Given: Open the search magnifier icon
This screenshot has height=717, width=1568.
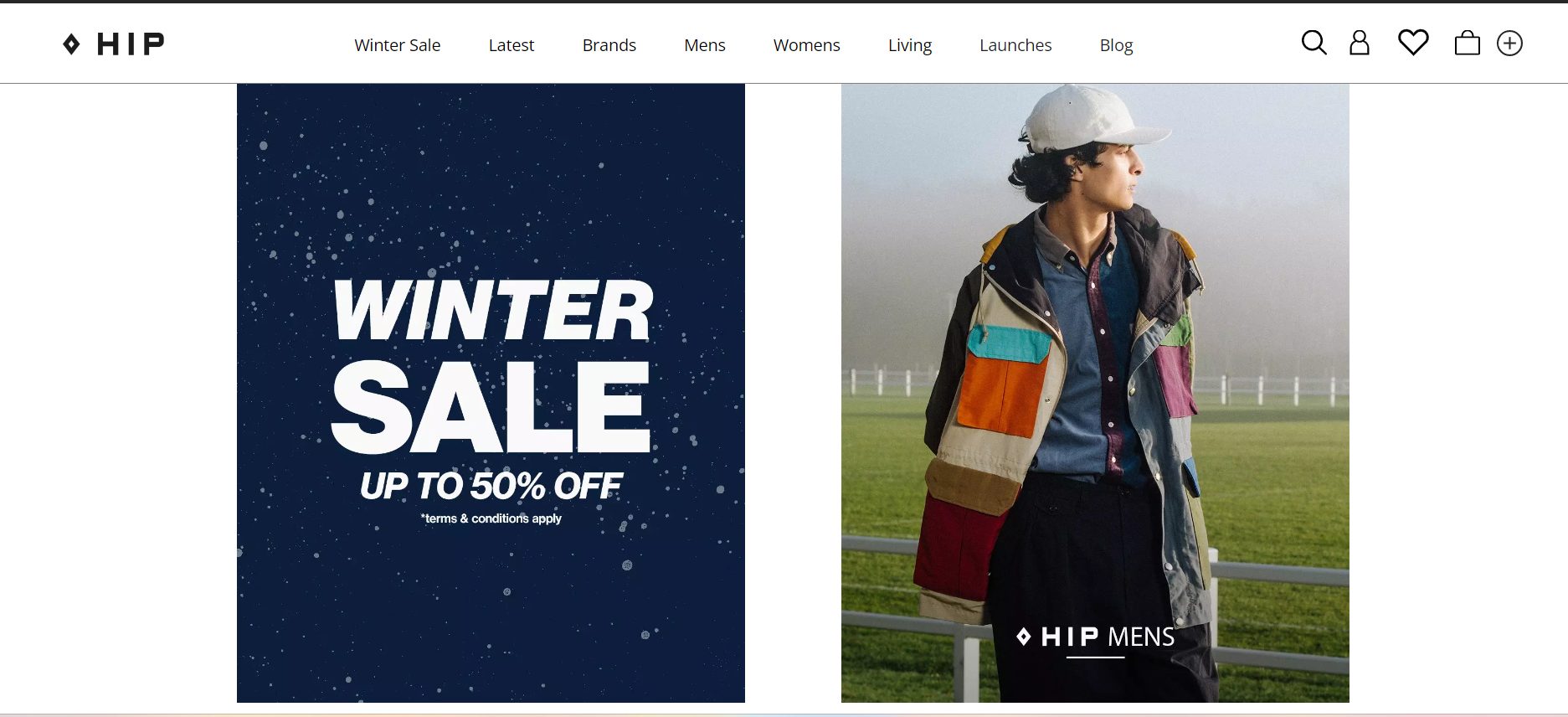Looking at the screenshot, I should pyautogui.click(x=1314, y=43).
